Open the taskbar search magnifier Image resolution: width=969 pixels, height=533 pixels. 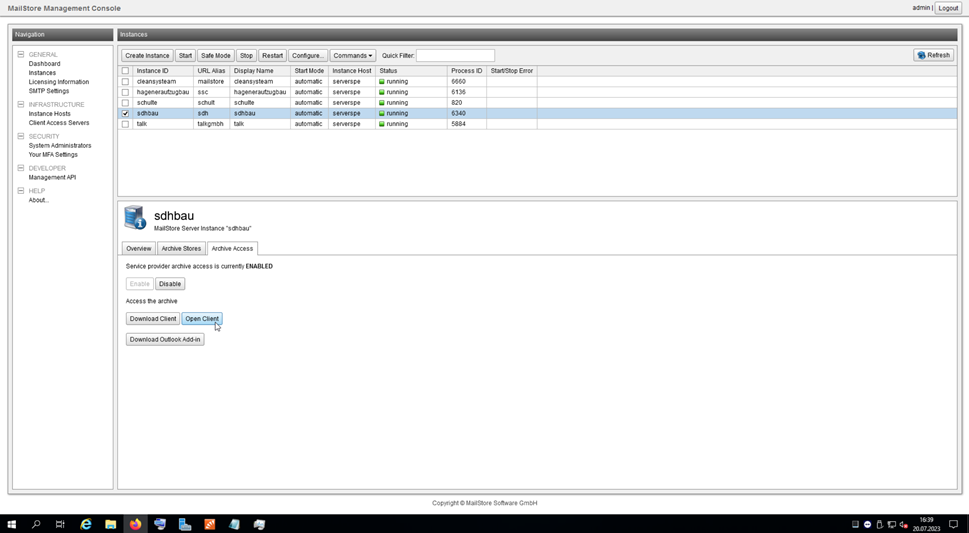[36, 524]
